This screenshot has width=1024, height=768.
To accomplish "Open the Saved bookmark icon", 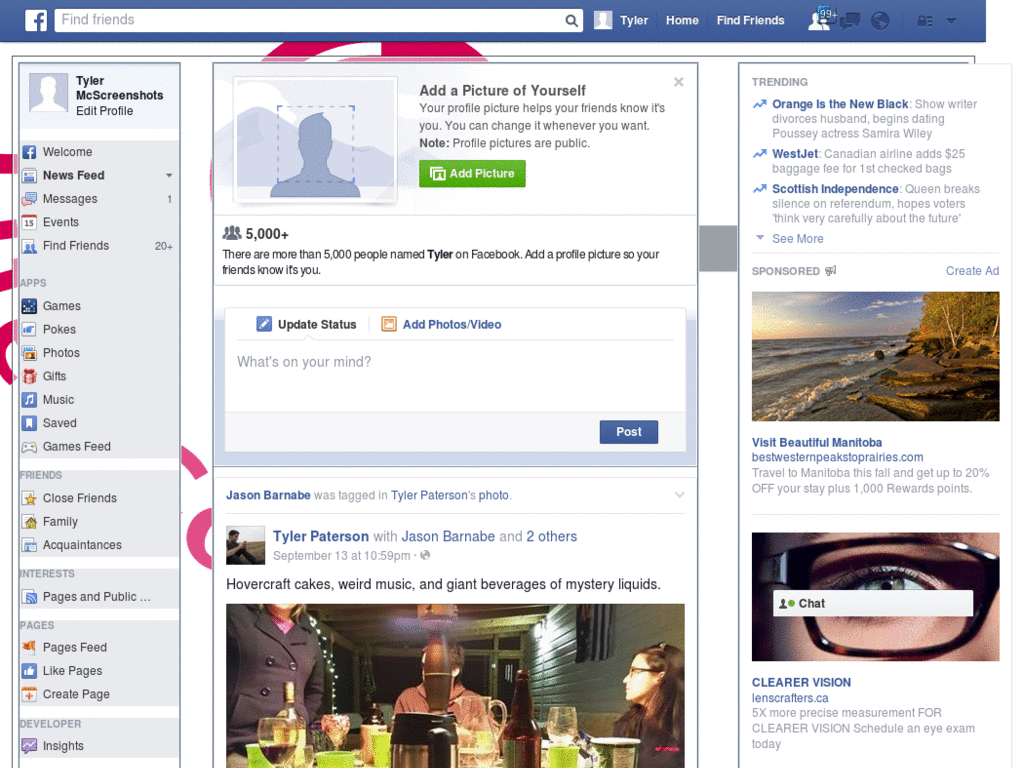I will click(29, 424).
